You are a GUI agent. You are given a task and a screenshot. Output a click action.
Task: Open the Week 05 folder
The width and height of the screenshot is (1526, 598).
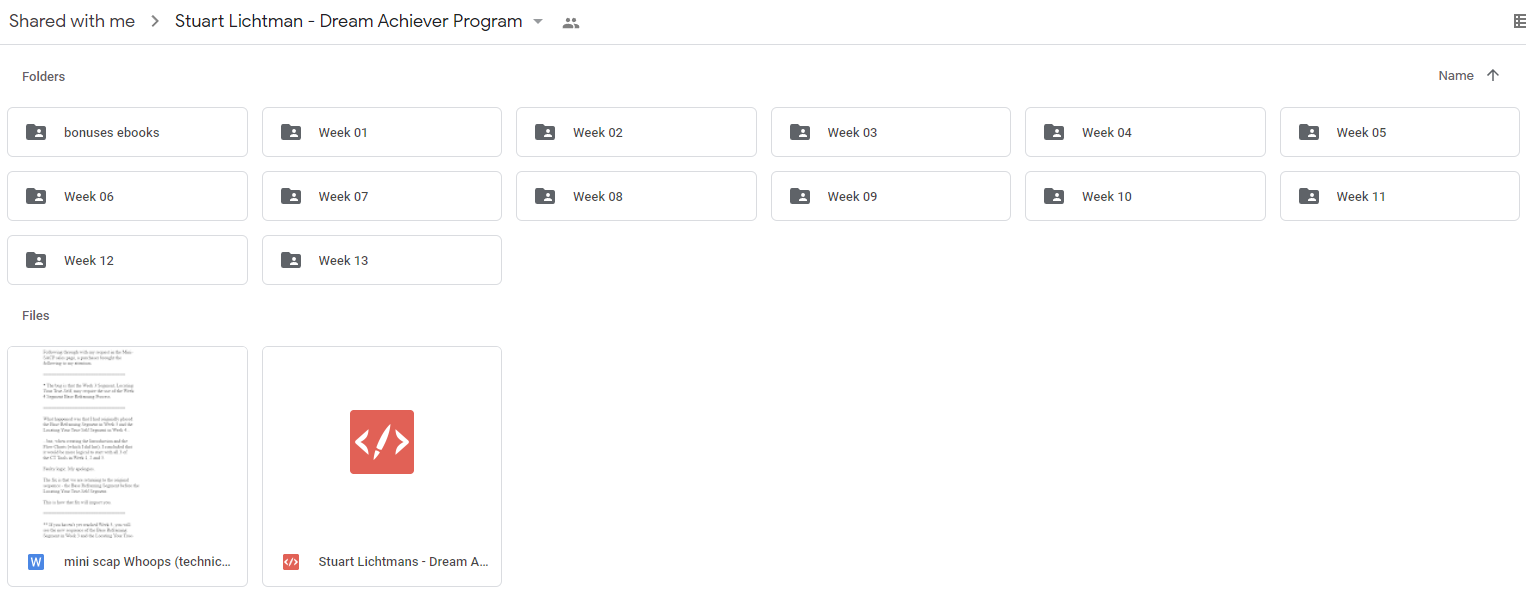[x=1400, y=132]
